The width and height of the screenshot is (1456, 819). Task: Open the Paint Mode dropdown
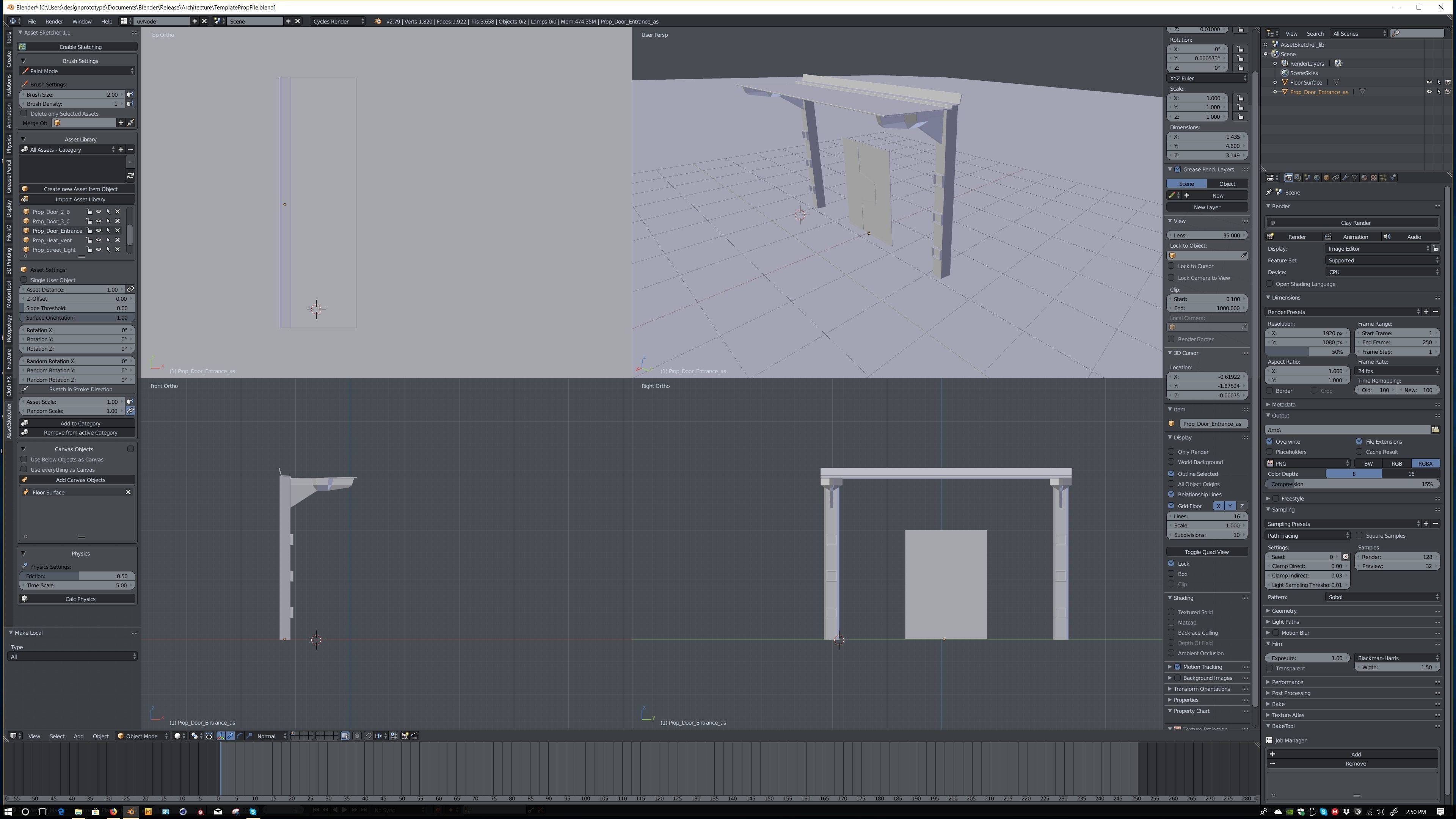click(77, 71)
